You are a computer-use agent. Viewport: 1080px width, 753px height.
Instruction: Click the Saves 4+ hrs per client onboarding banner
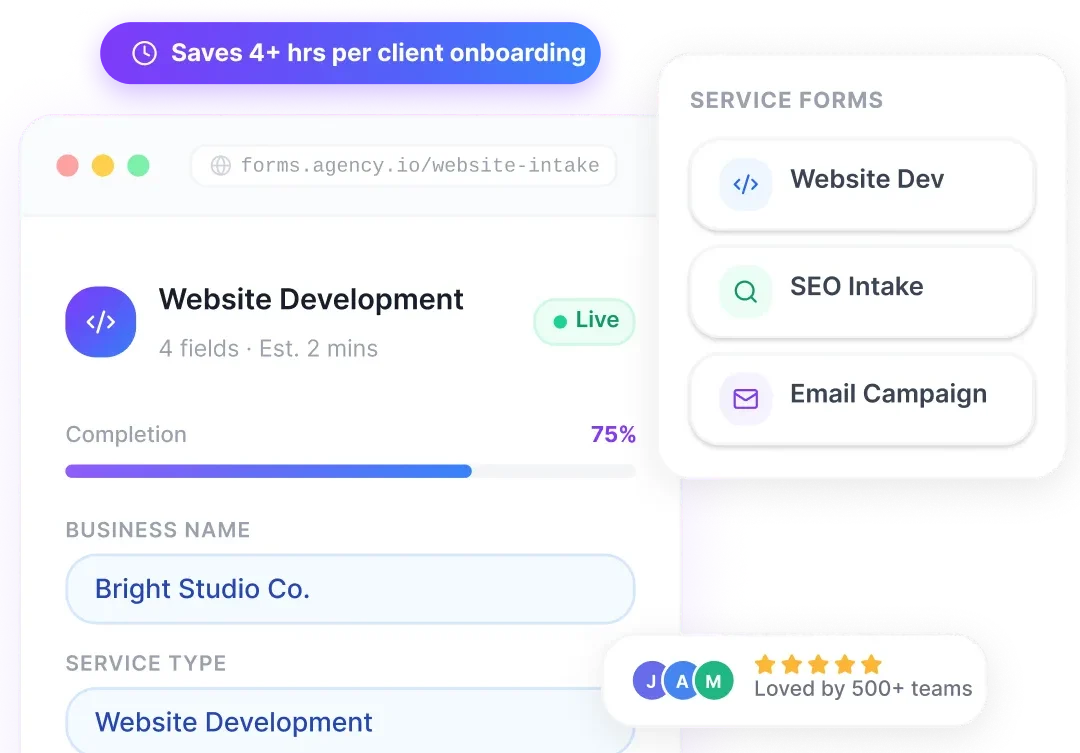(350, 53)
